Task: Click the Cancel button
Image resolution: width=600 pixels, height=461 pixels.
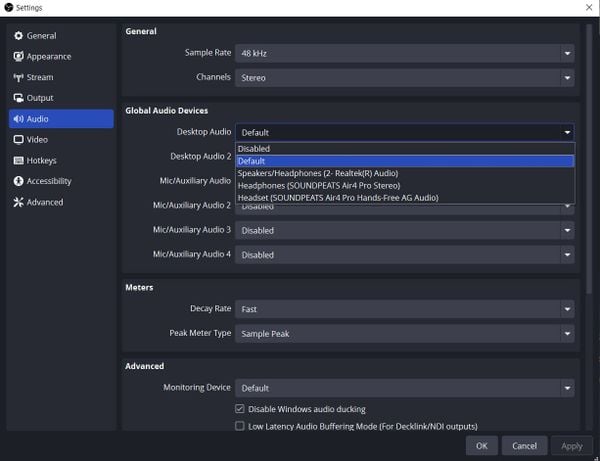Action: point(524,446)
